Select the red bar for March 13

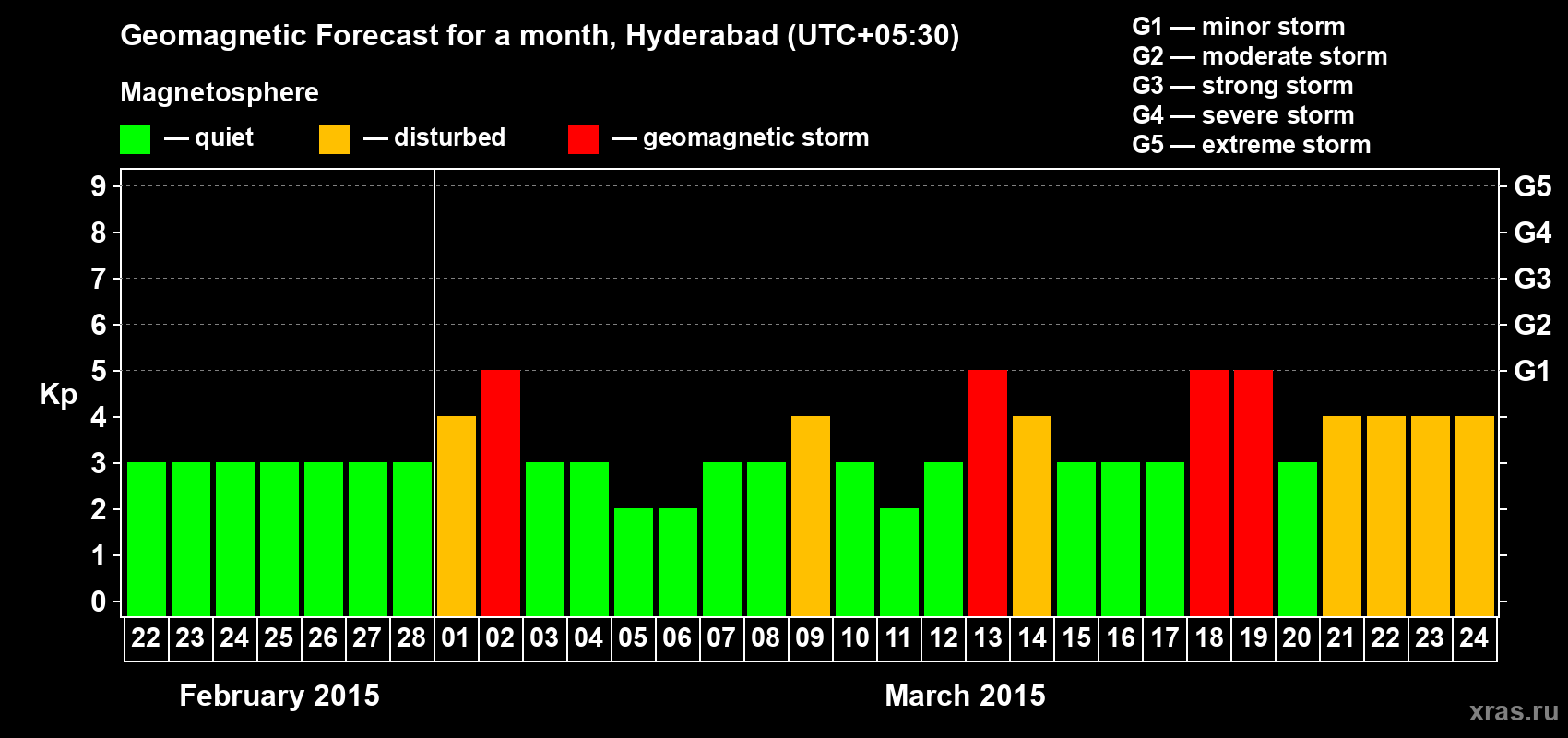(988, 494)
